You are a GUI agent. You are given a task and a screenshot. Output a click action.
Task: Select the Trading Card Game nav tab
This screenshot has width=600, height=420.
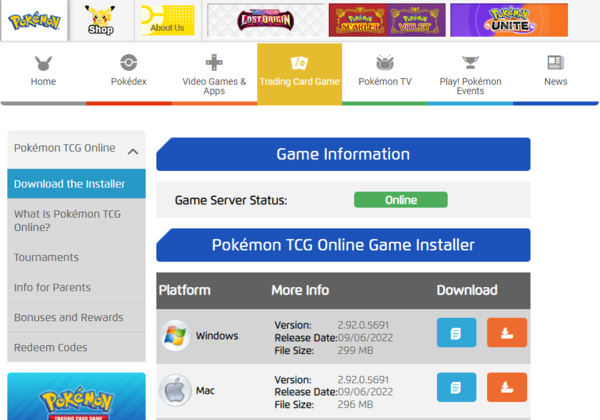(299, 73)
